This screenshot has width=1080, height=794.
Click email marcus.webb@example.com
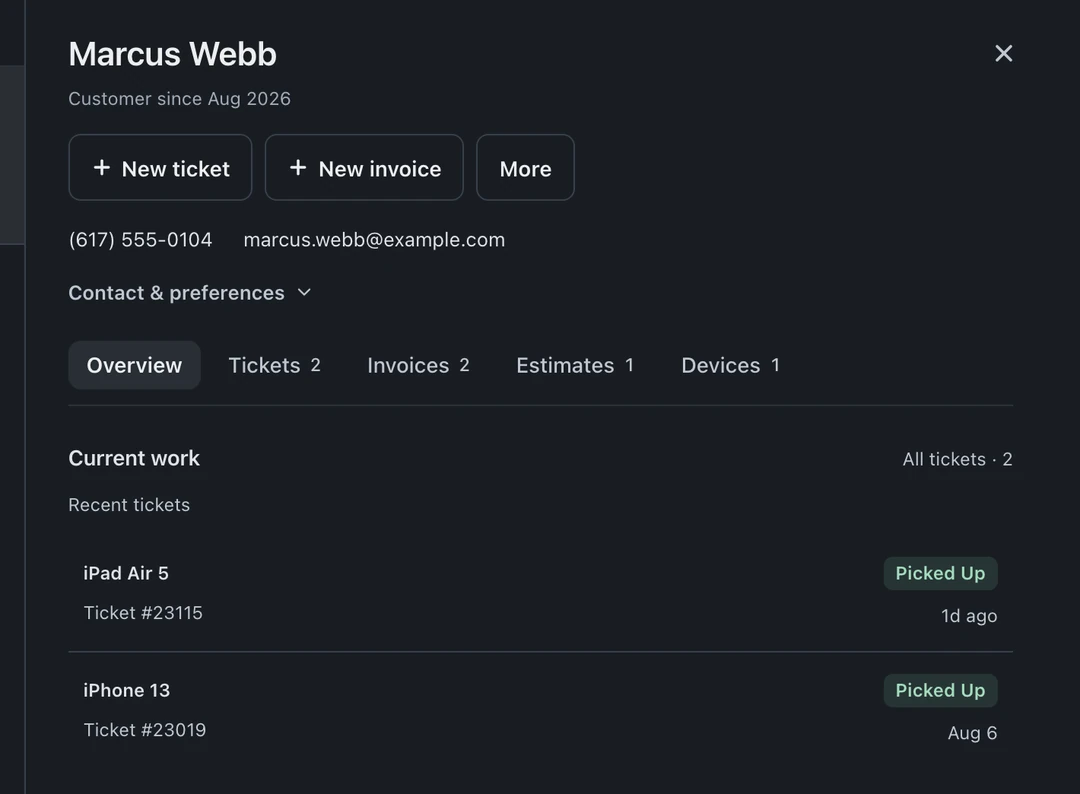pos(374,240)
